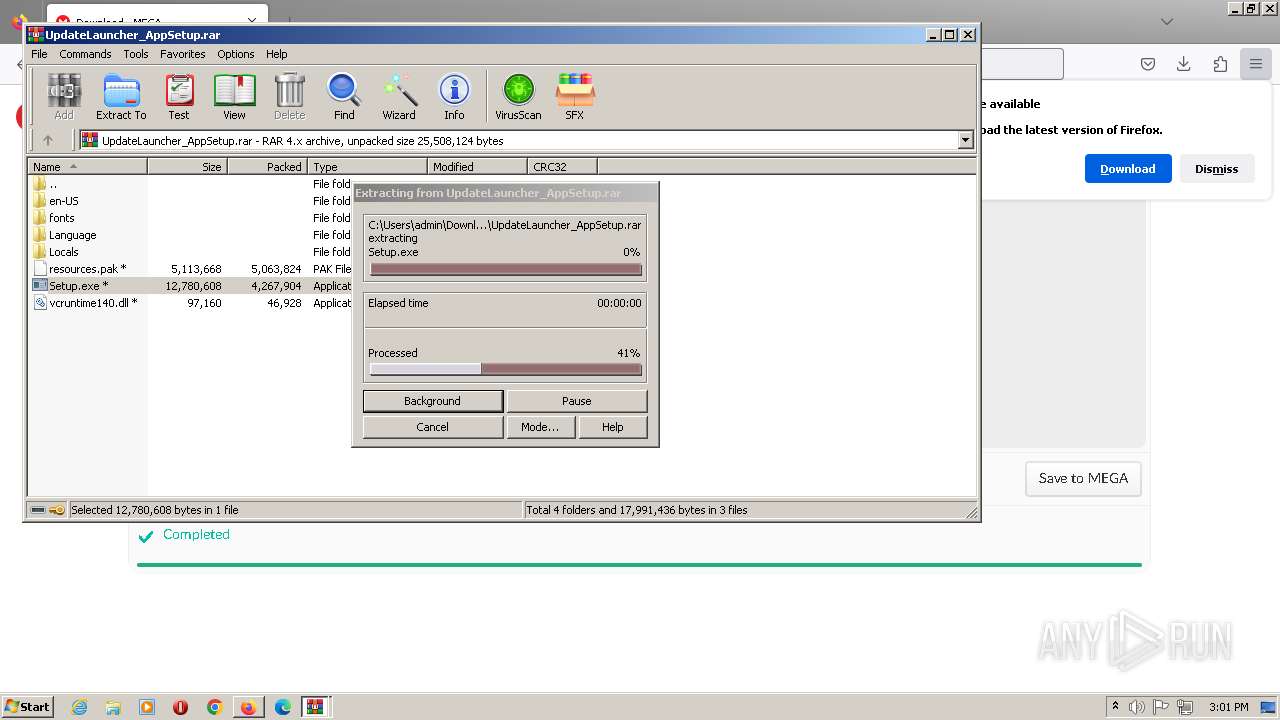Launch Internet Explorer from taskbar
This screenshot has width=1280, height=720.
(79, 707)
